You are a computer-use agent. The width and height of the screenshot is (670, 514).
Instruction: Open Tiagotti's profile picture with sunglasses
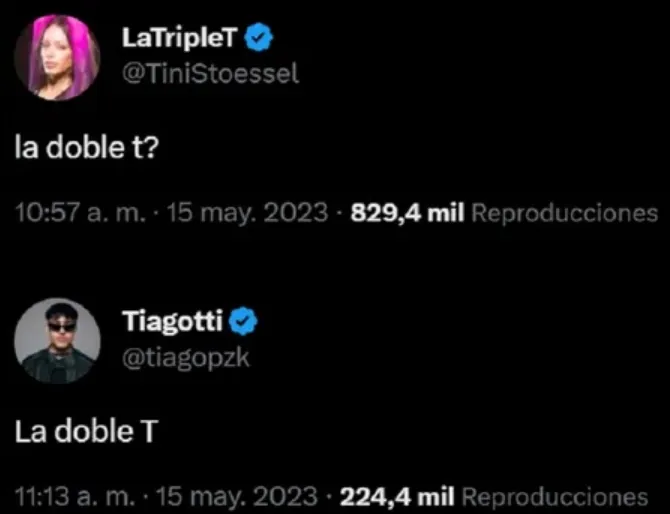[59, 340]
